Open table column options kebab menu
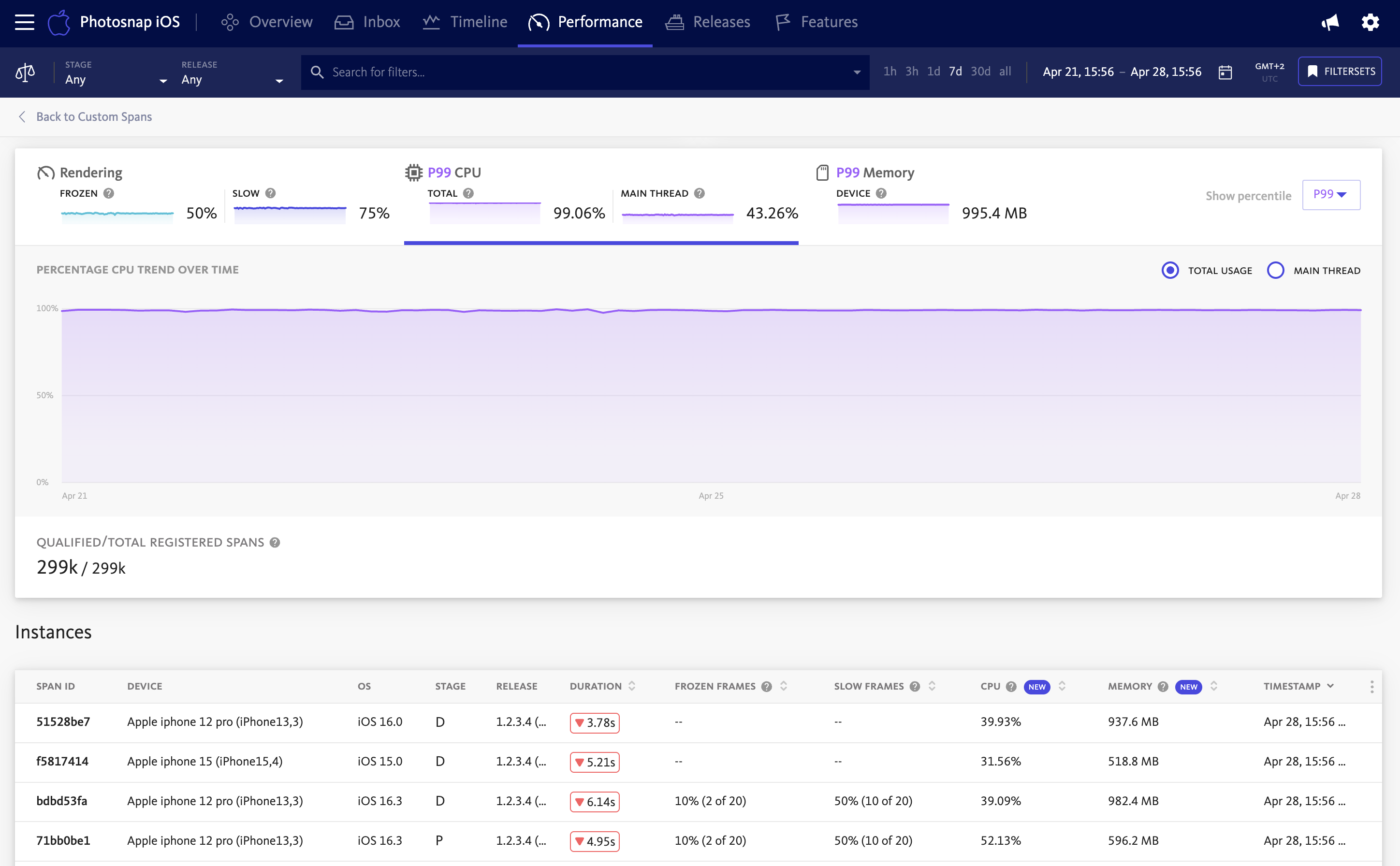 click(1372, 687)
